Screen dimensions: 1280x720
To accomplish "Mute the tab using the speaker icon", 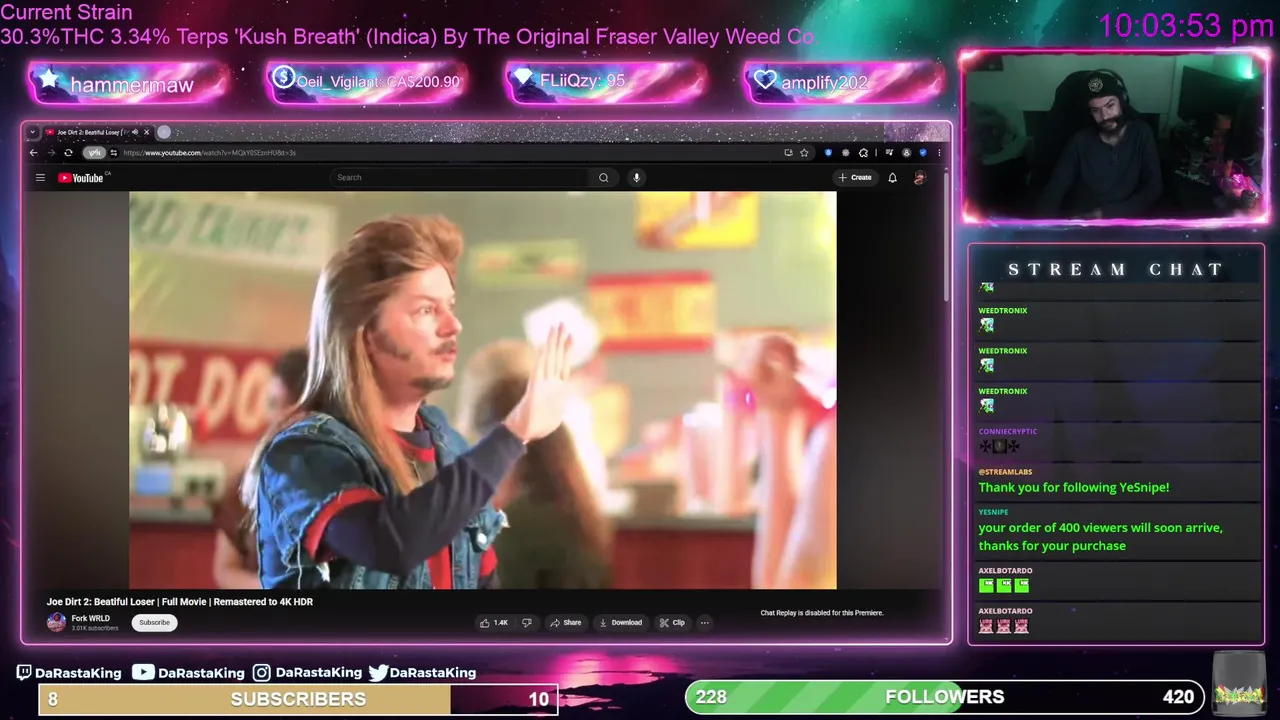I will [x=135, y=132].
